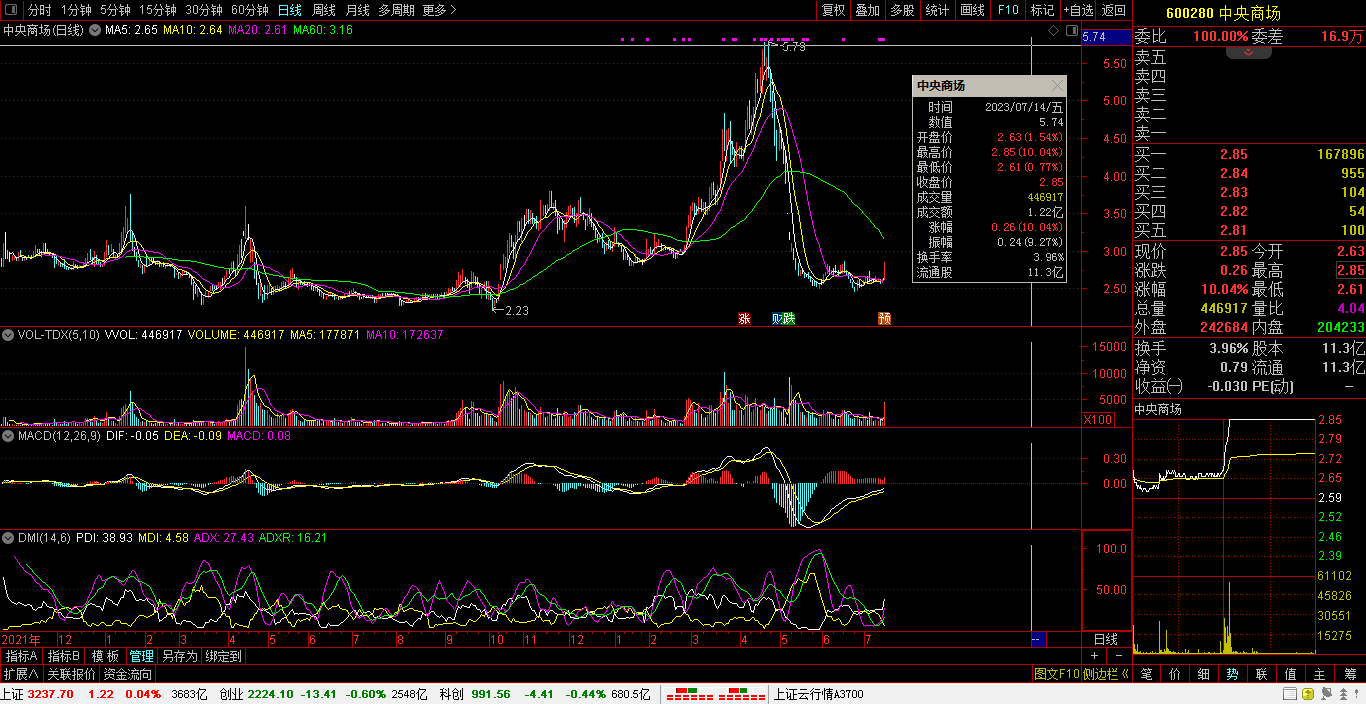This screenshot has height=704, width=1366.
Task: Close the 中央商场 data popup window
Action: point(1057,86)
